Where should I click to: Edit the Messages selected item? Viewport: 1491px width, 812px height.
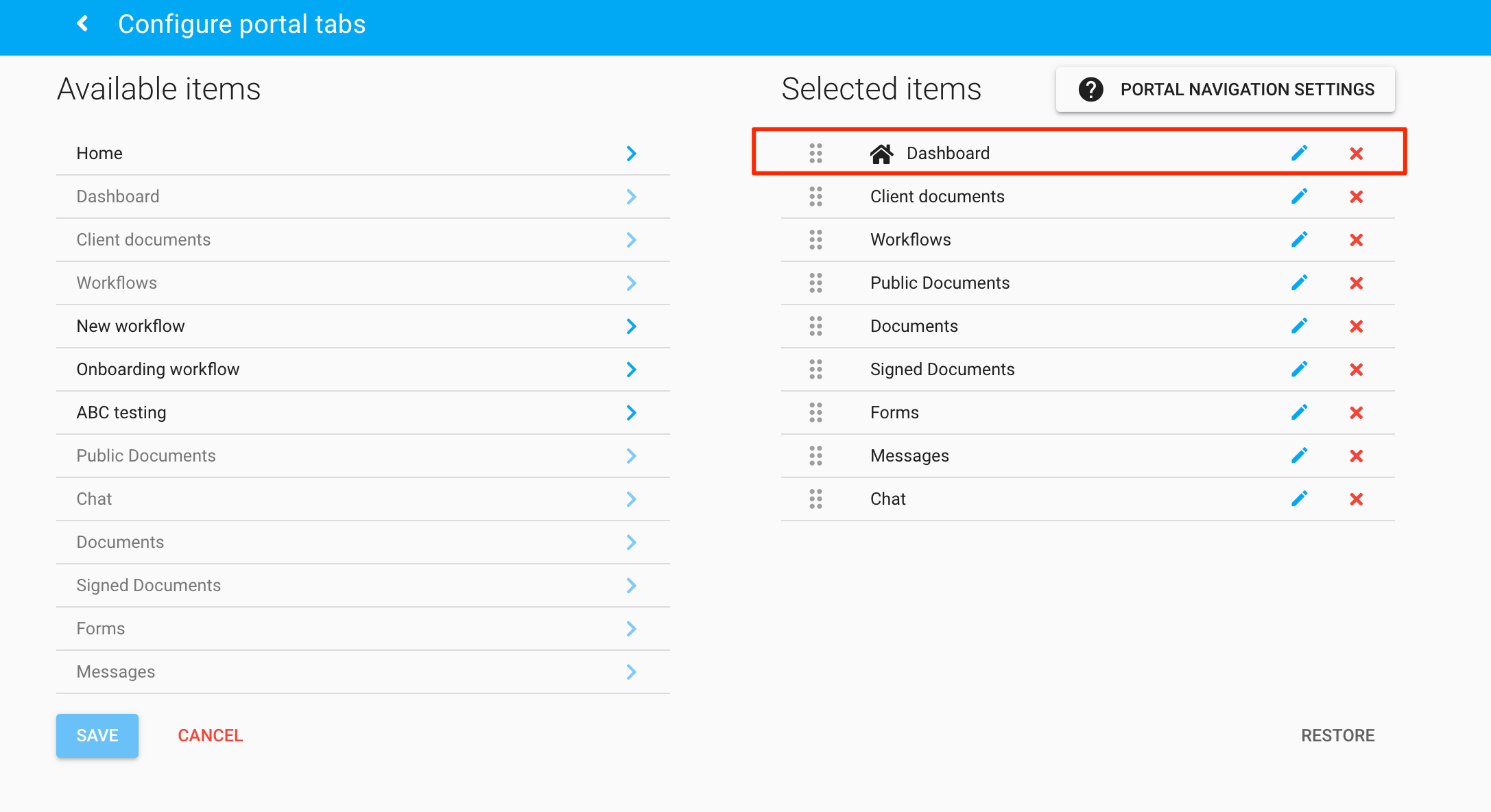coord(1299,455)
